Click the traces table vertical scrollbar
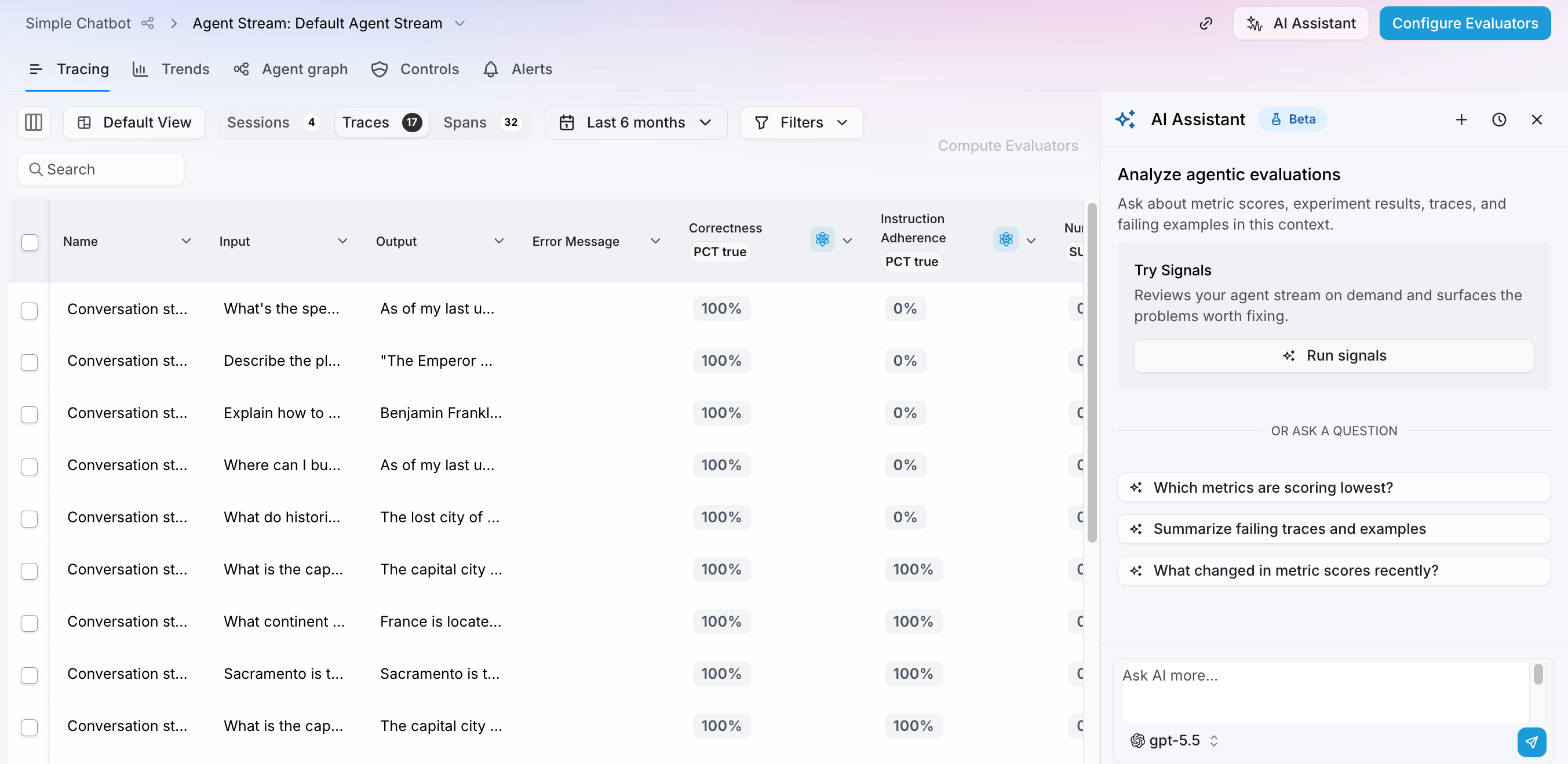This screenshot has width=1568, height=764. 1091,373
